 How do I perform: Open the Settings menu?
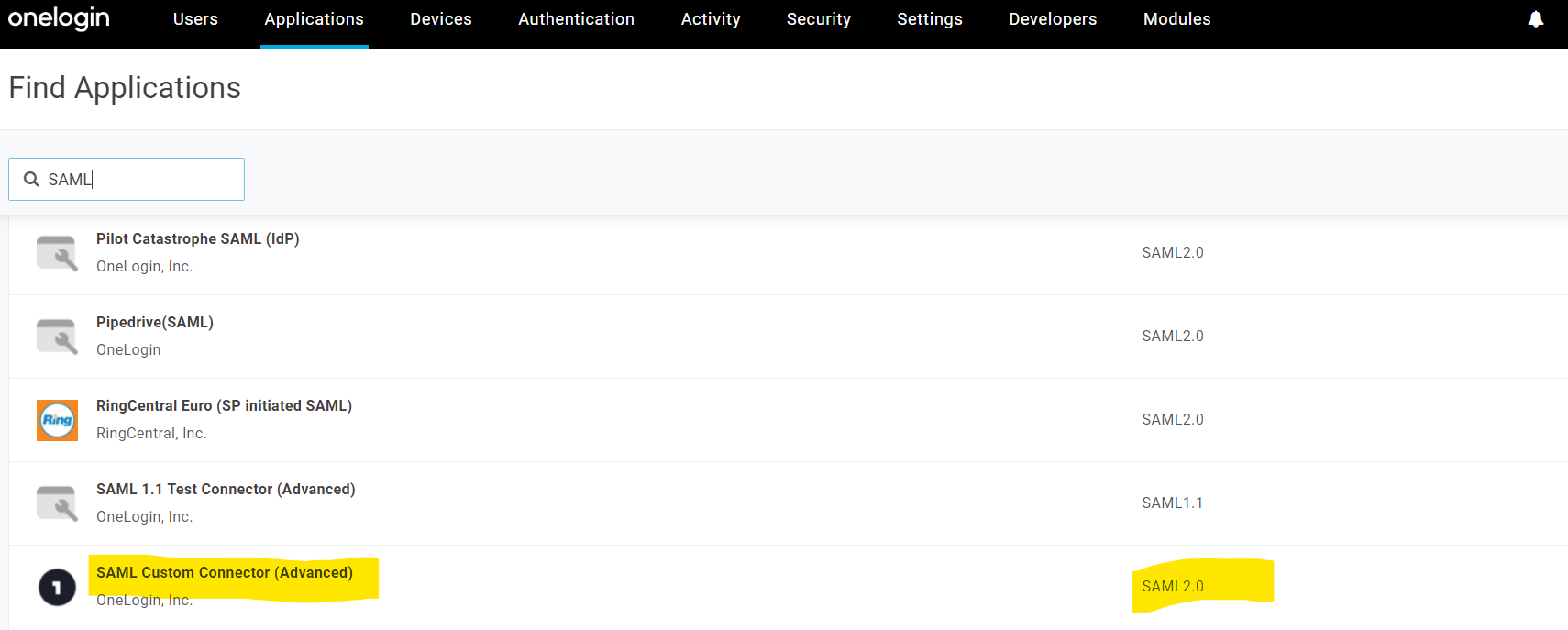point(930,19)
